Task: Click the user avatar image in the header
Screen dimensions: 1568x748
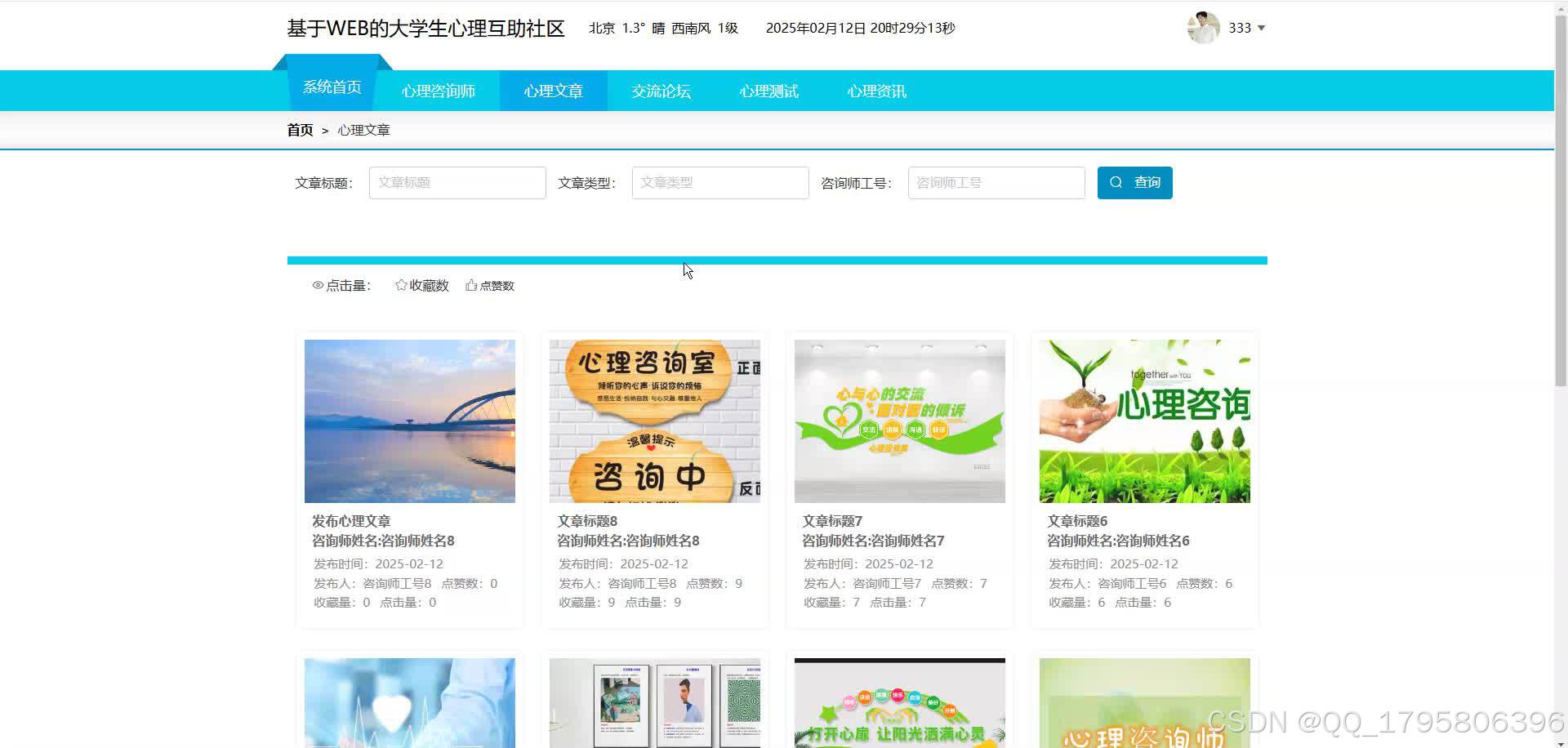Action: (x=1202, y=27)
